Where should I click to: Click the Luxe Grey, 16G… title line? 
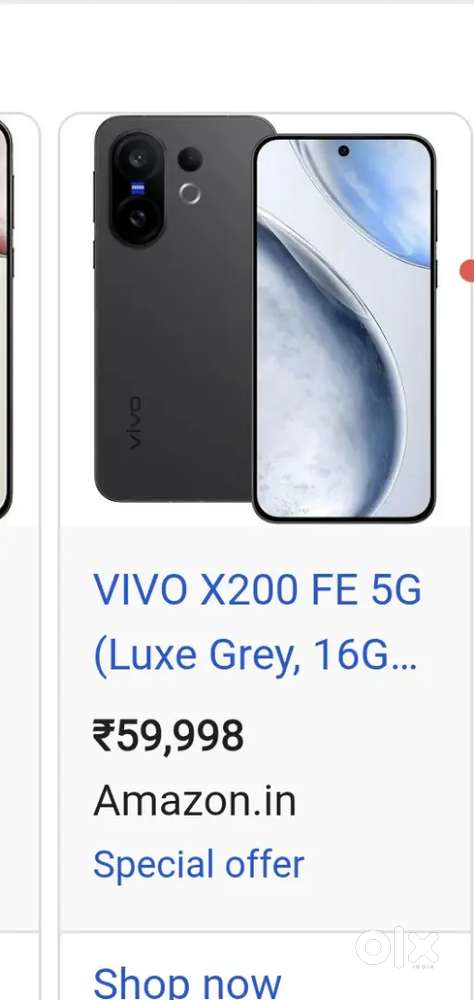click(255, 658)
